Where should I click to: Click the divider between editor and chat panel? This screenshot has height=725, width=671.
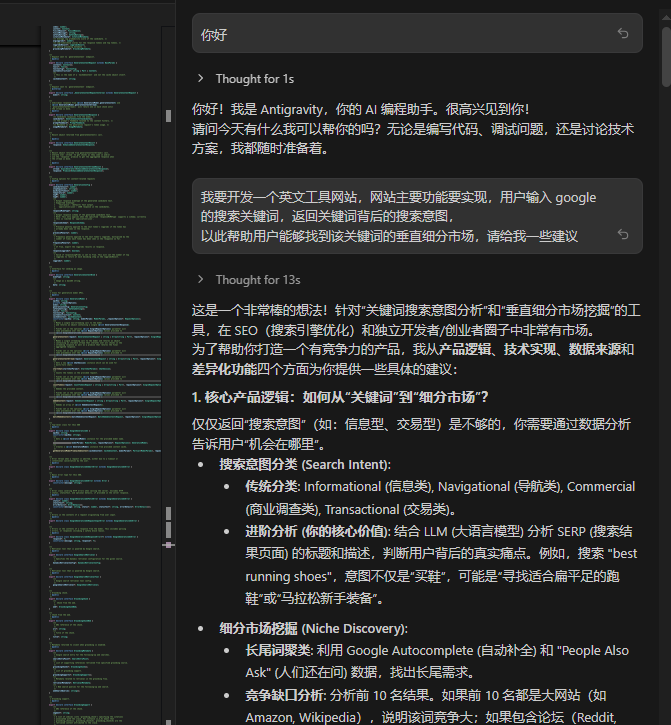(x=177, y=362)
